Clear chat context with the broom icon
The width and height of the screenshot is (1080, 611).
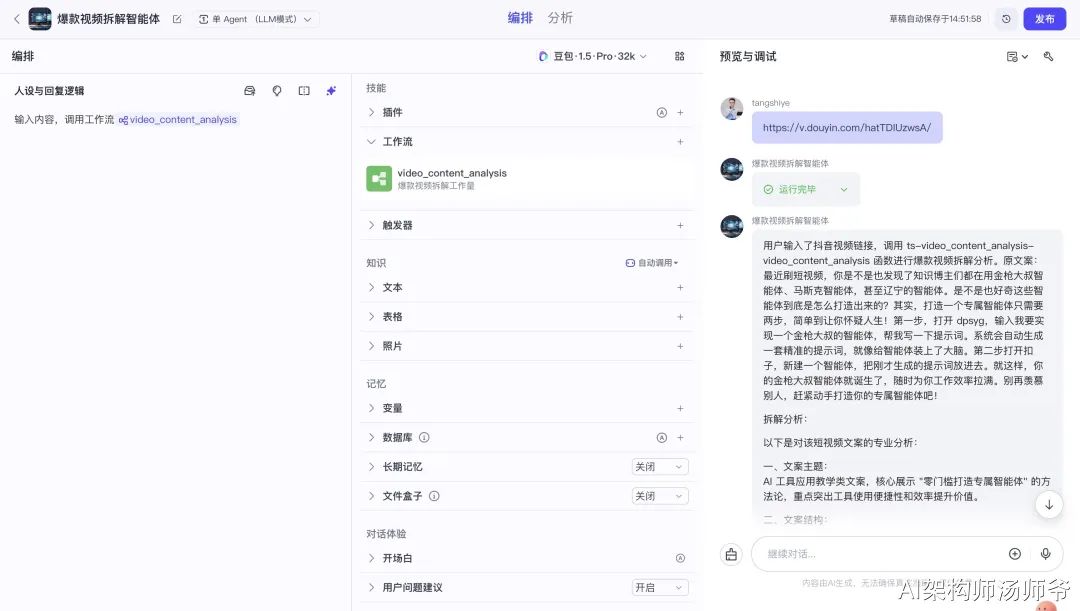click(x=731, y=554)
